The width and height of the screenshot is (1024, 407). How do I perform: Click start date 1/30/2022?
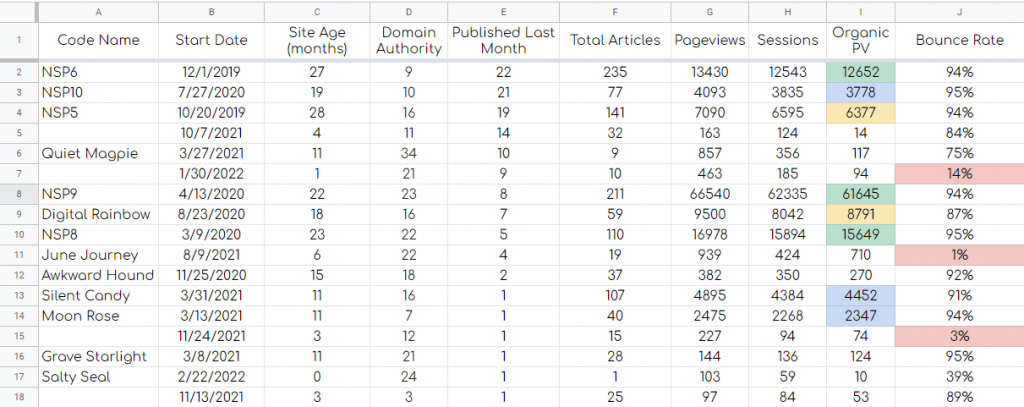211,174
